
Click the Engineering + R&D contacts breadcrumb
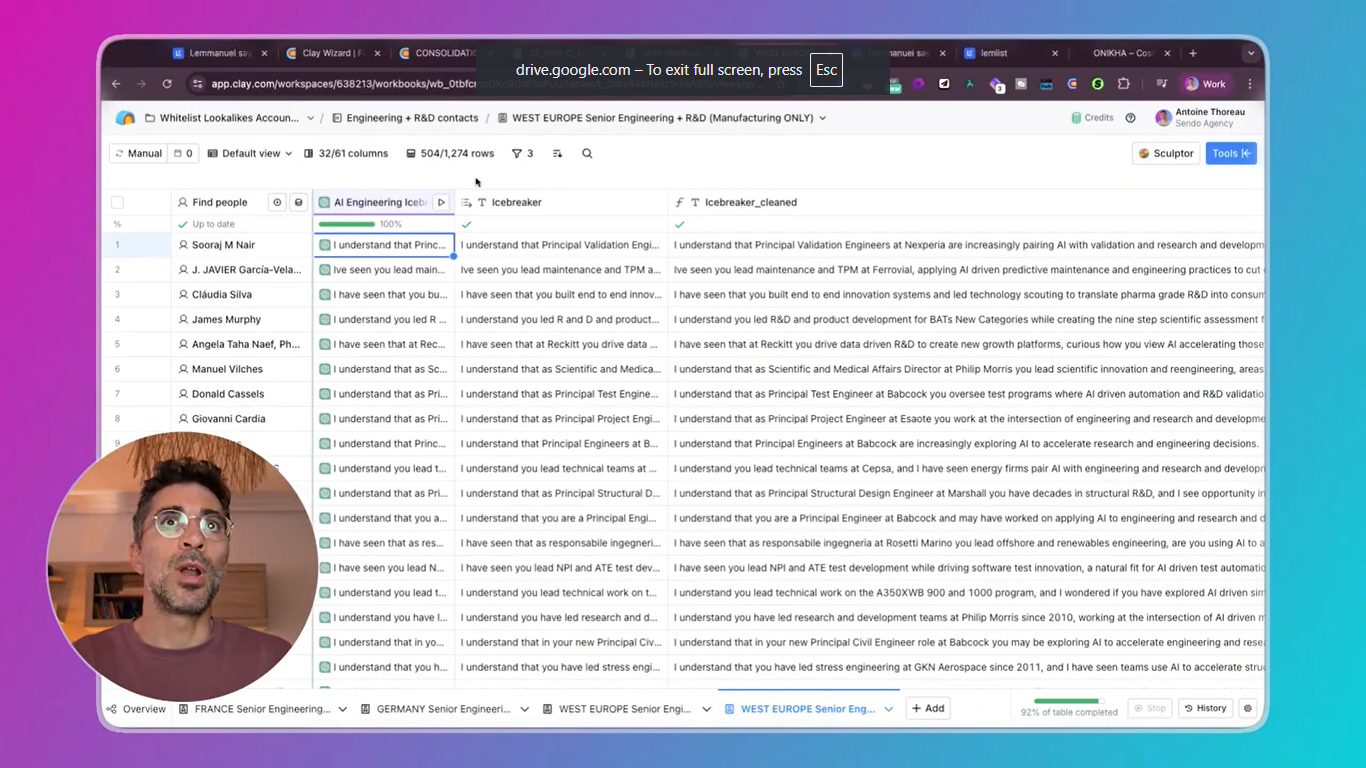[x=405, y=118]
